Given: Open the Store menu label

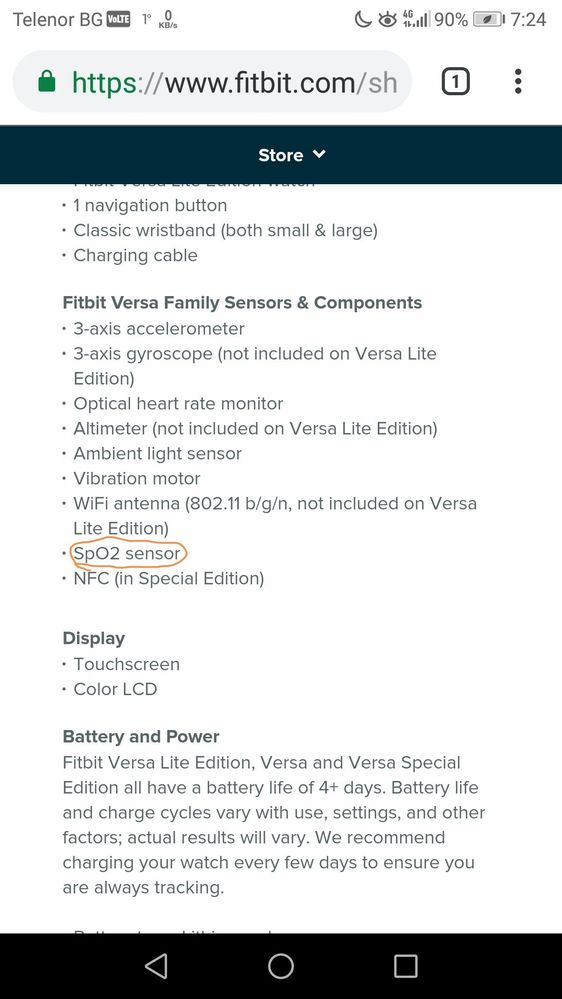Looking at the screenshot, I should [x=280, y=155].
